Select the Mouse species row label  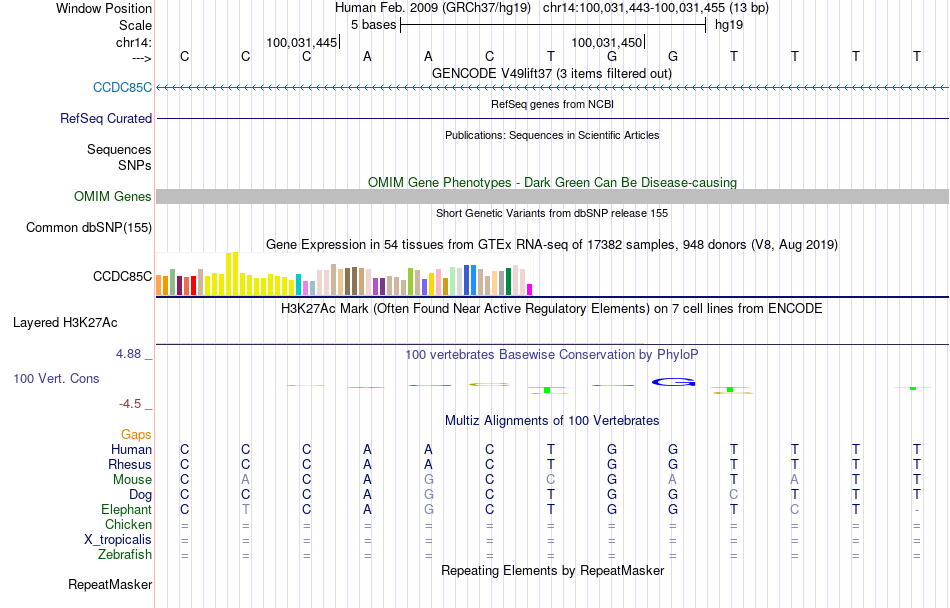click(x=132, y=480)
